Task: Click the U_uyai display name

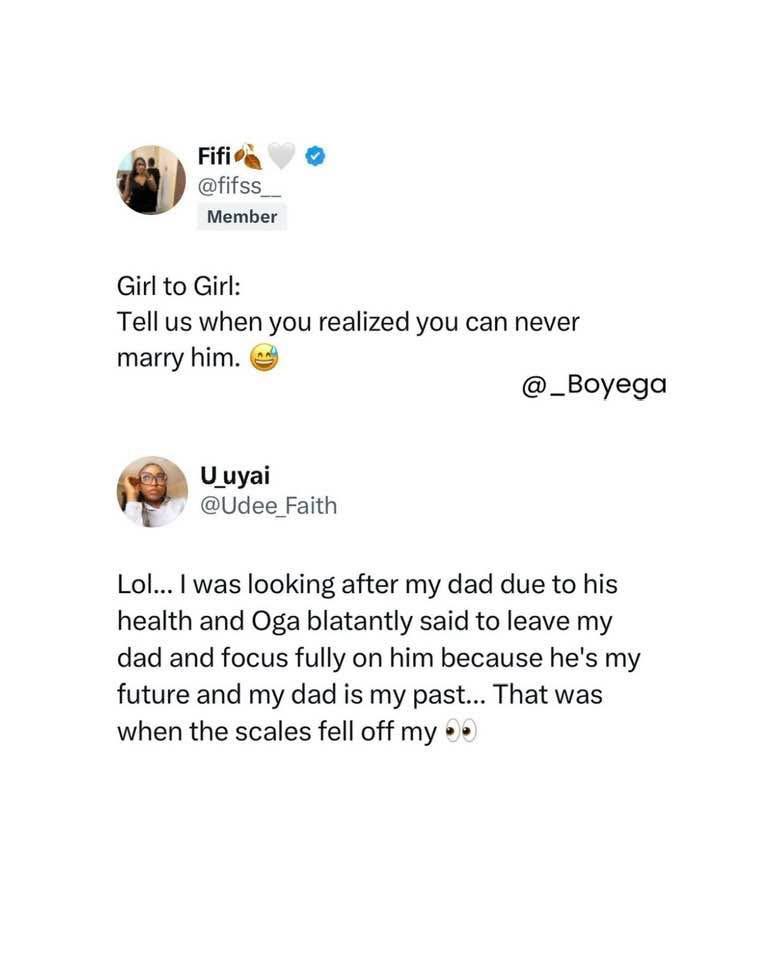Action: coord(233,476)
